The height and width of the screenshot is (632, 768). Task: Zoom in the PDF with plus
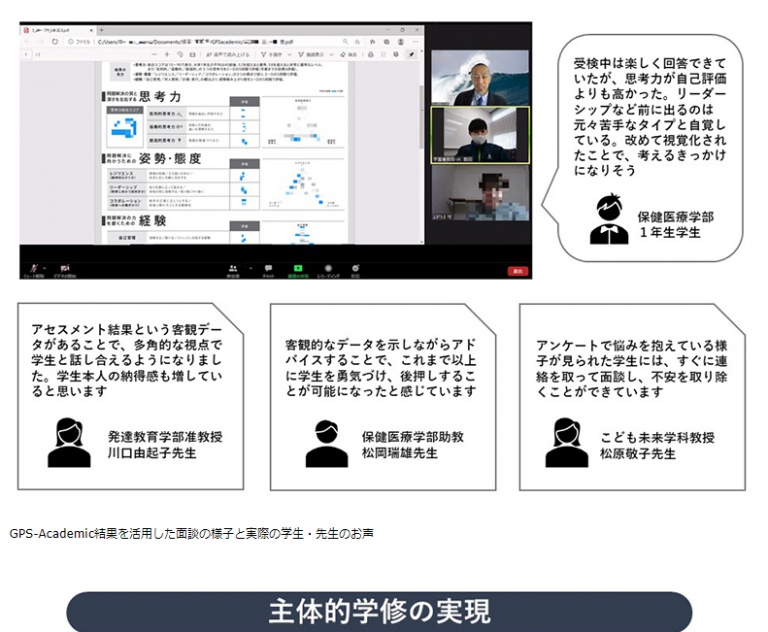167,54
